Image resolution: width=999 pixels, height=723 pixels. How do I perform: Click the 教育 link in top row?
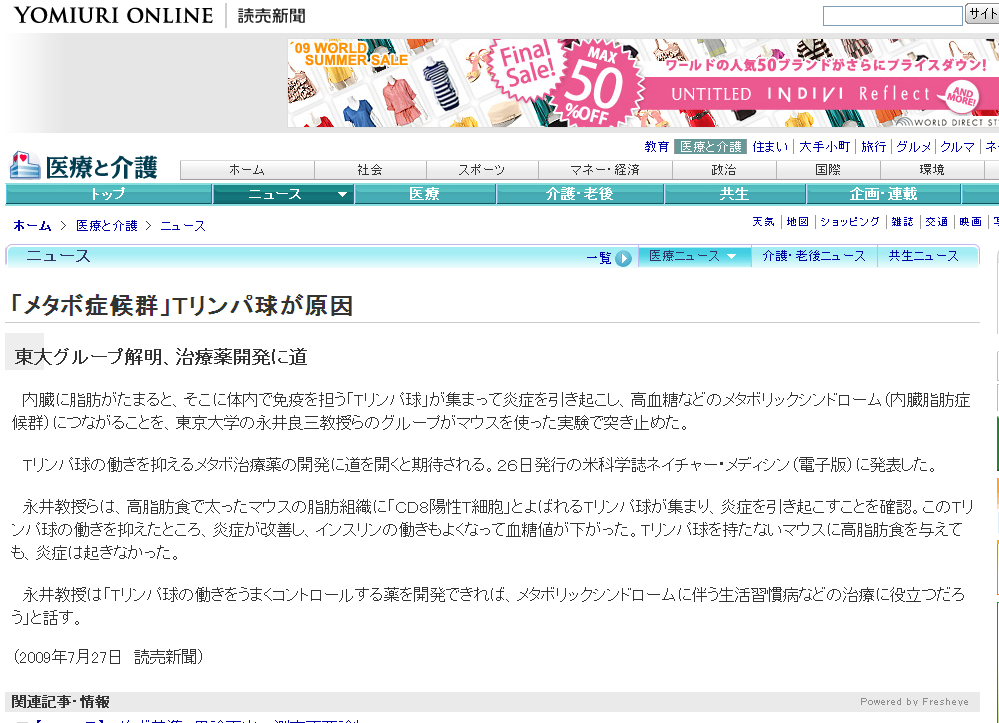click(x=656, y=147)
